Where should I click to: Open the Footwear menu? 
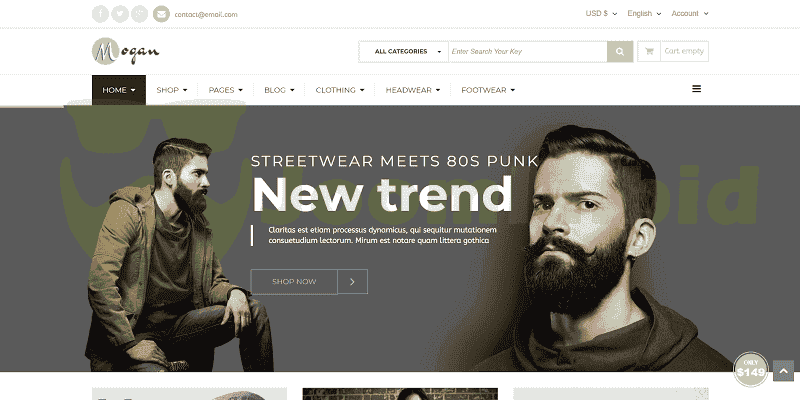tap(488, 90)
